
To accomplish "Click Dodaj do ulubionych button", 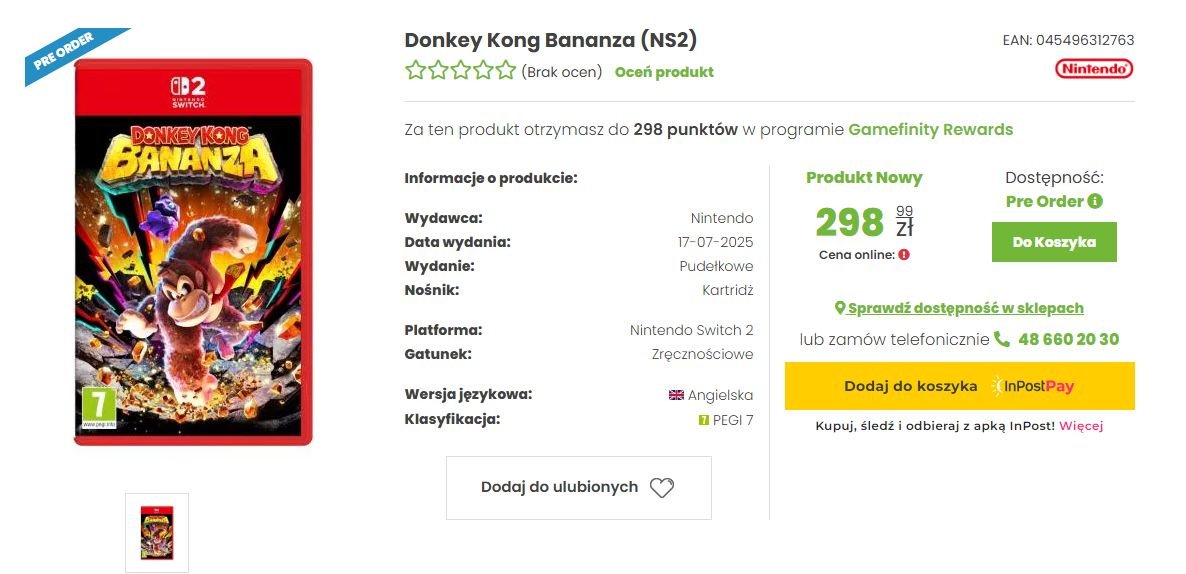I will [579, 488].
